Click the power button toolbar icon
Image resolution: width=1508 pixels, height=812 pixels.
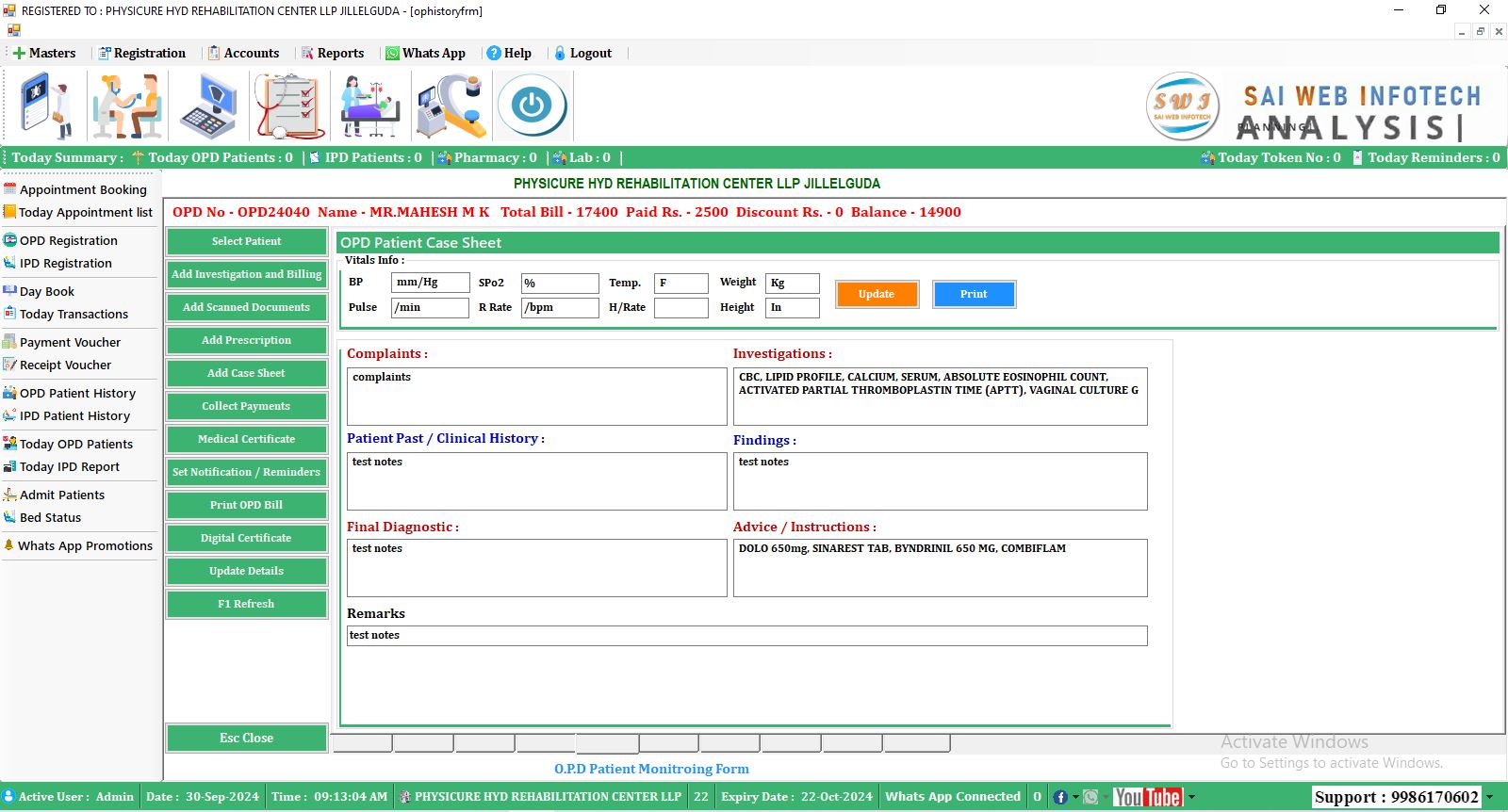[x=532, y=106]
